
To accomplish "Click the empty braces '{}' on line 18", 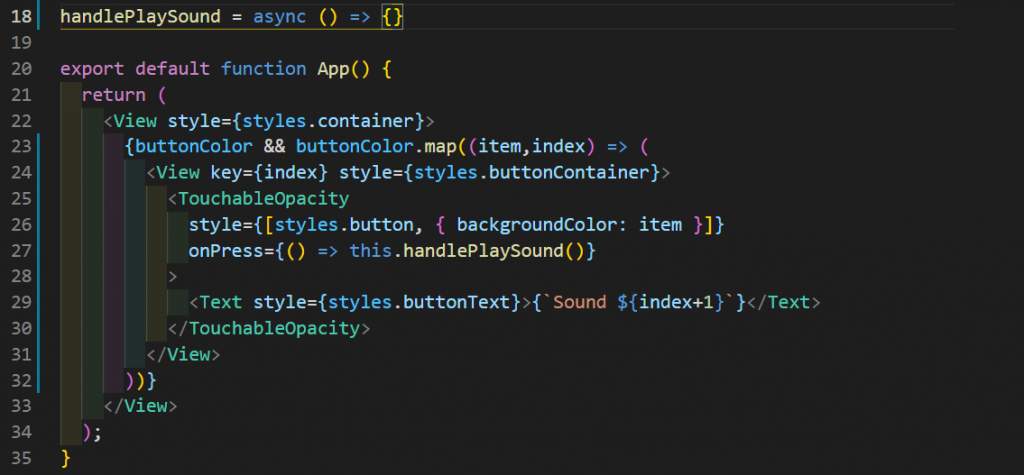I will tap(392, 17).
